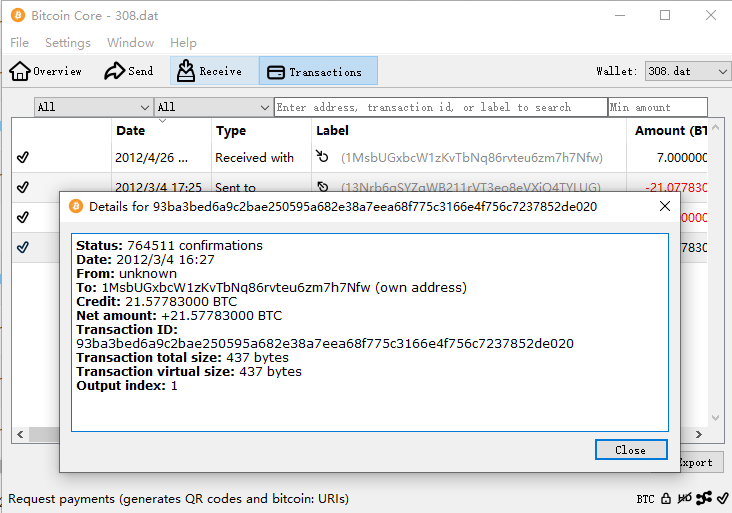The image size is (732, 513).
Task: Click the sync checkmark status icon
Action: (x=722, y=498)
